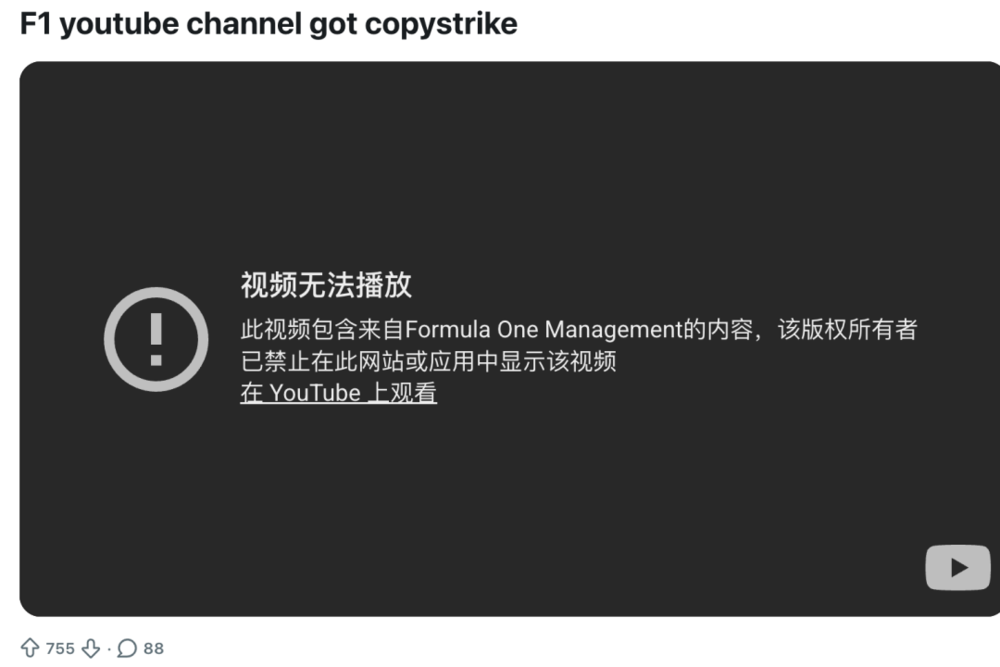Image resolution: width=1000 pixels, height=667 pixels.
Task: Open comments via the speech bubble icon
Action: pyautogui.click(x=127, y=649)
